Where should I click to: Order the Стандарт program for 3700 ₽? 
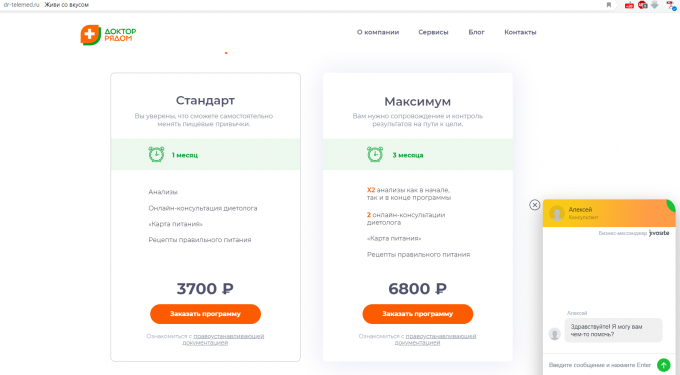tap(206, 314)
